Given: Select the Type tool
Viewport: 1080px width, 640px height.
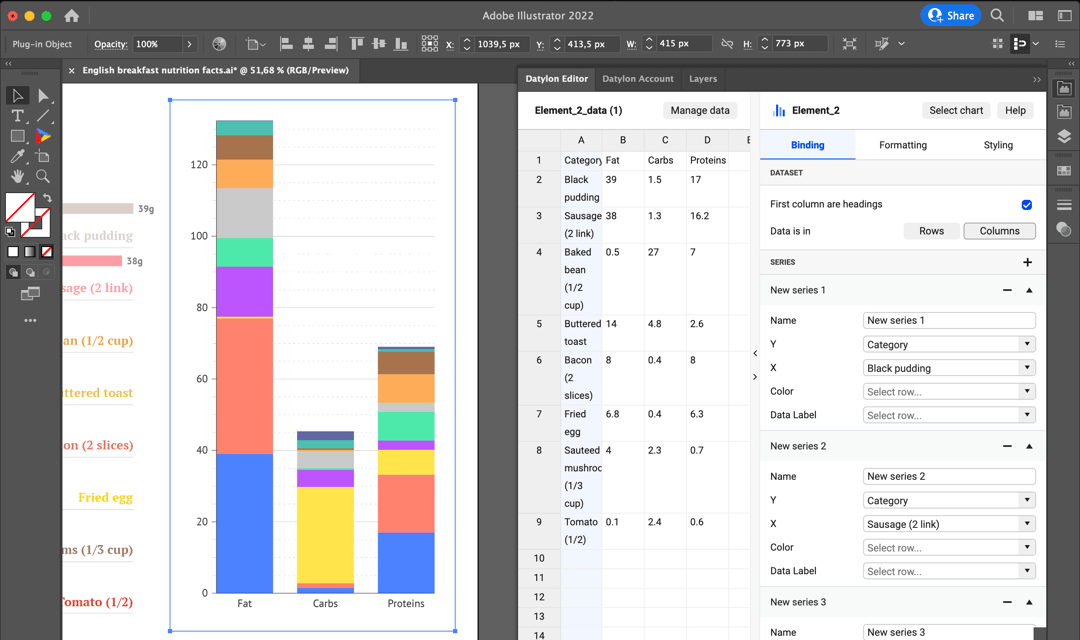Looking at the screenshot, I should coord(17,116).
